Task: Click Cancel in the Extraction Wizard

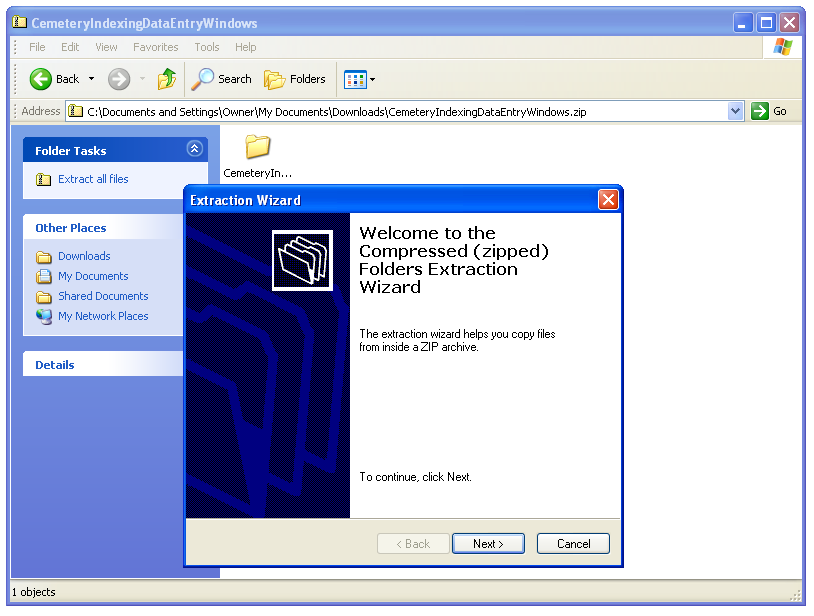Action: [x=573, y=543]
